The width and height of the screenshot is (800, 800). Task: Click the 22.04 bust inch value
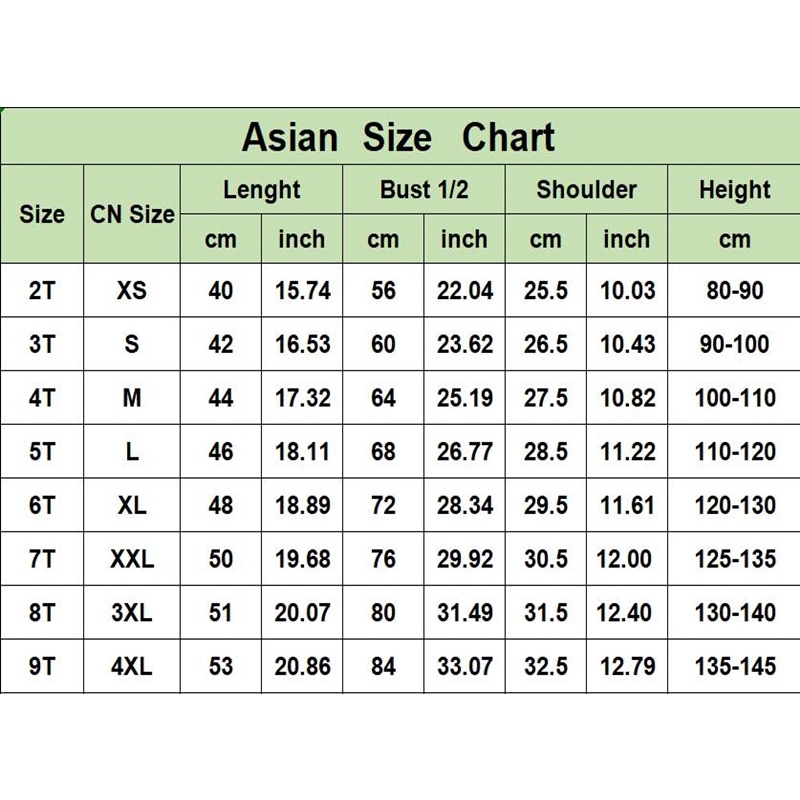point(465,291)
